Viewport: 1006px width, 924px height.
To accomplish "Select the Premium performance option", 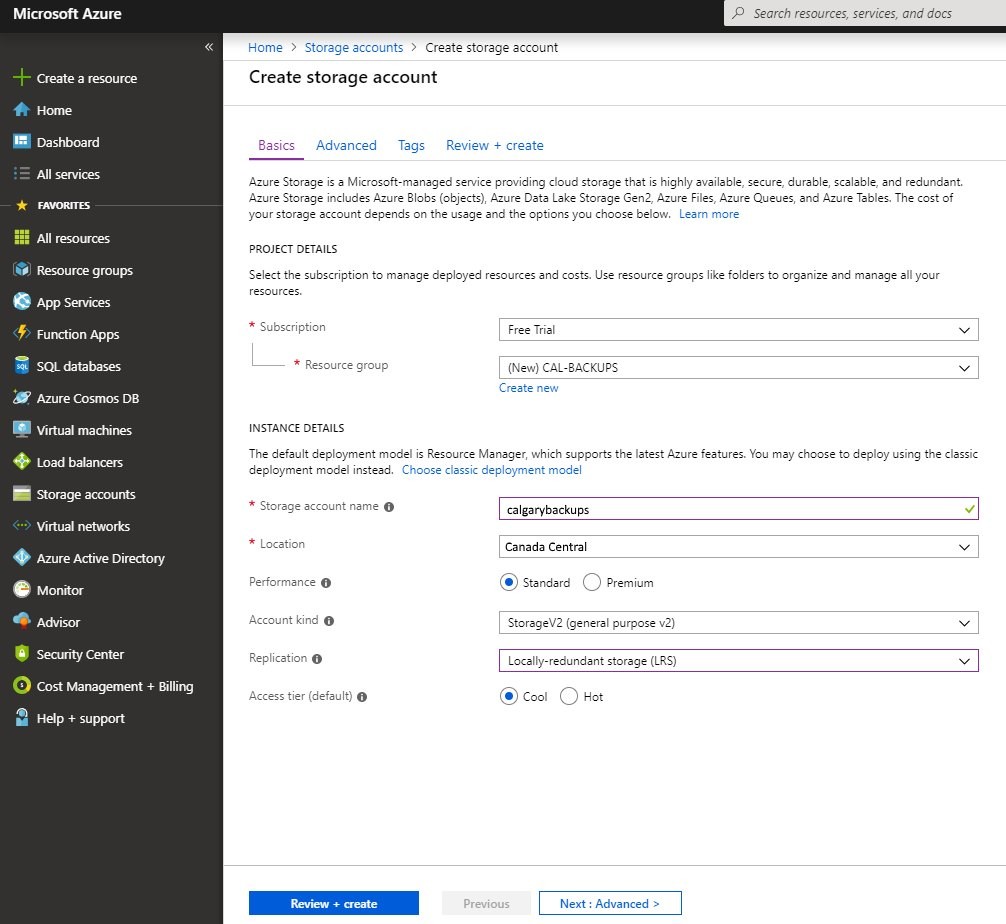I will 592,582.
